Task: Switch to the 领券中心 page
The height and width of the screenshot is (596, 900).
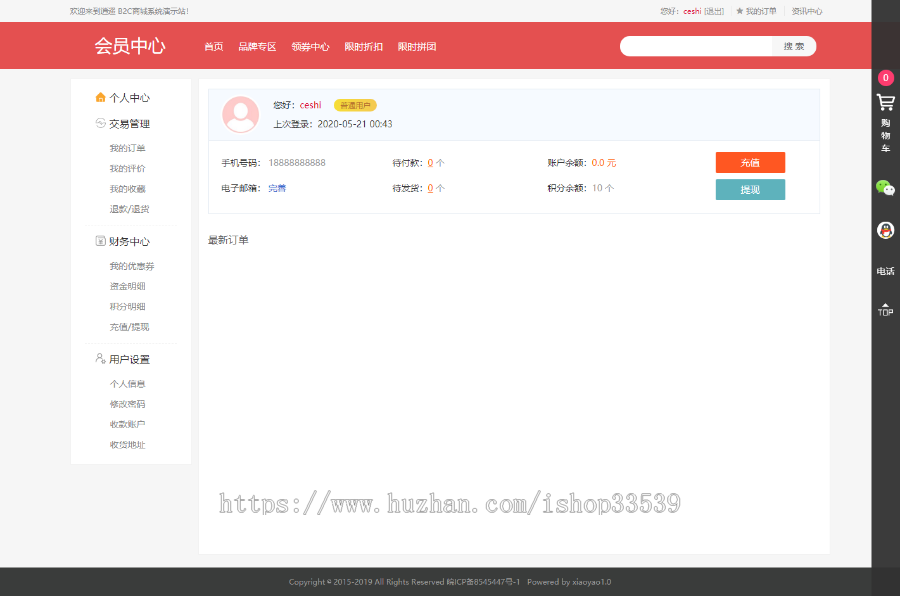Action: tap(310, 46)
